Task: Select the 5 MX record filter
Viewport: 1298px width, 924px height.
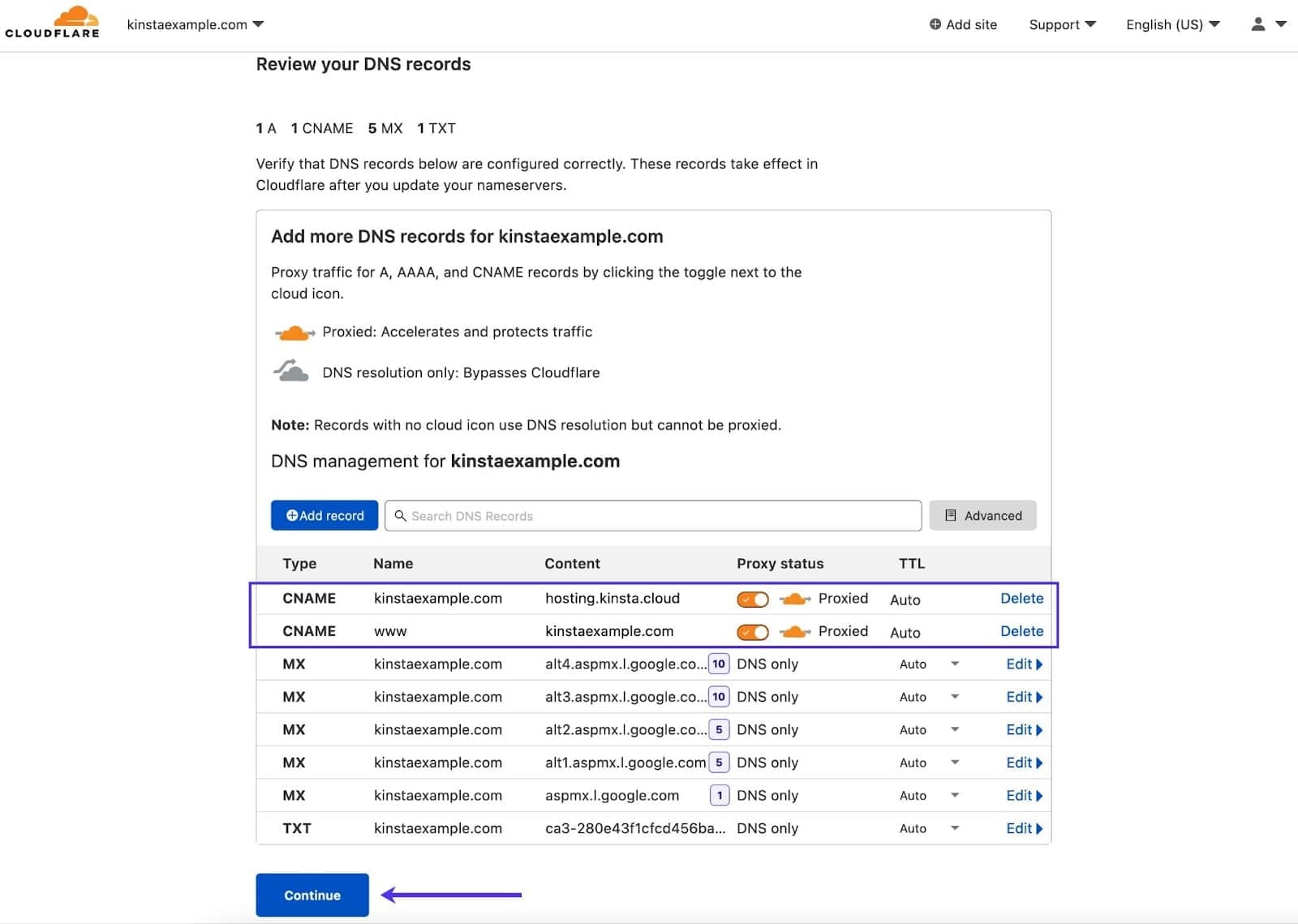Action: coord(385,128)
